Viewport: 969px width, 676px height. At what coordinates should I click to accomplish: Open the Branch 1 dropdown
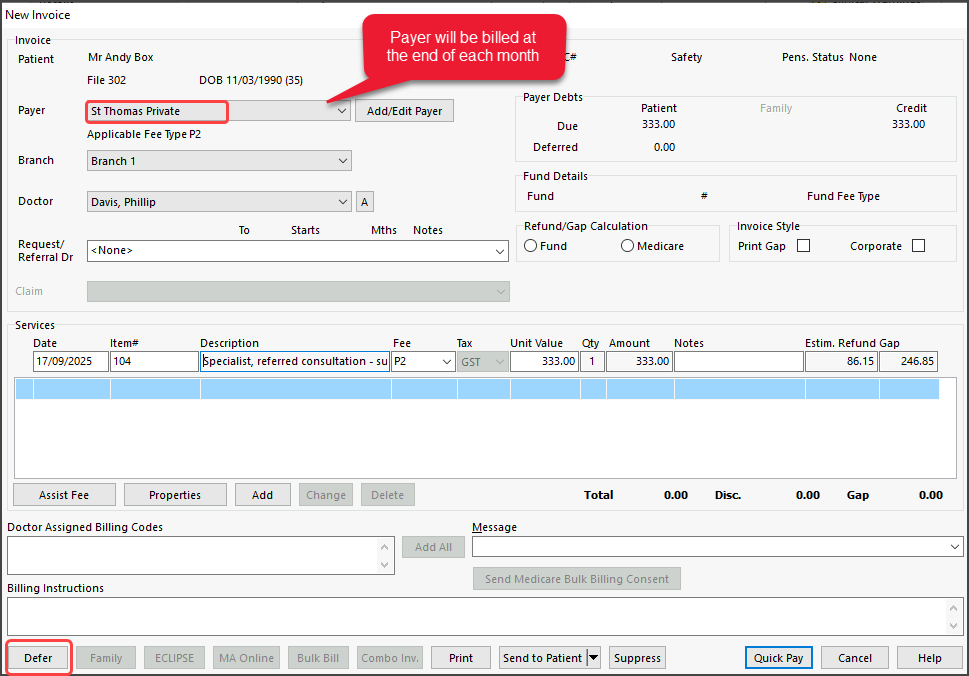coord(342,161)
